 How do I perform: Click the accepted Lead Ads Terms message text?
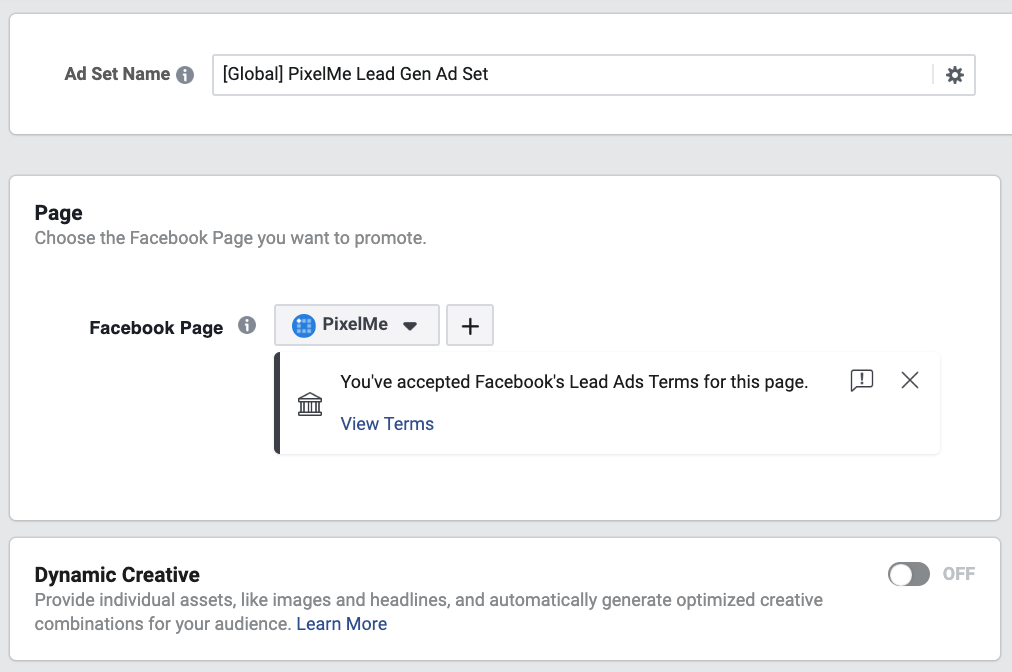click(574, 382)
